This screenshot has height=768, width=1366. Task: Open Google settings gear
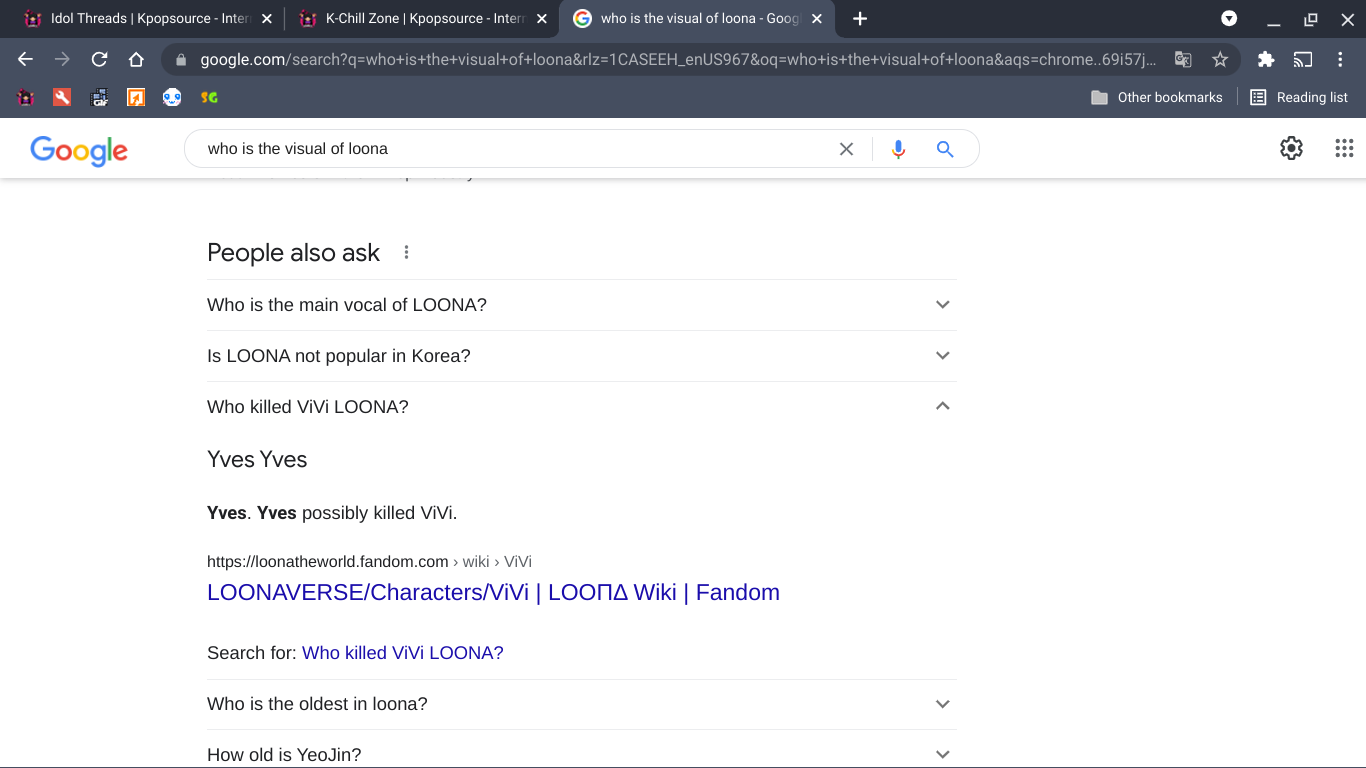point(1292,148)
